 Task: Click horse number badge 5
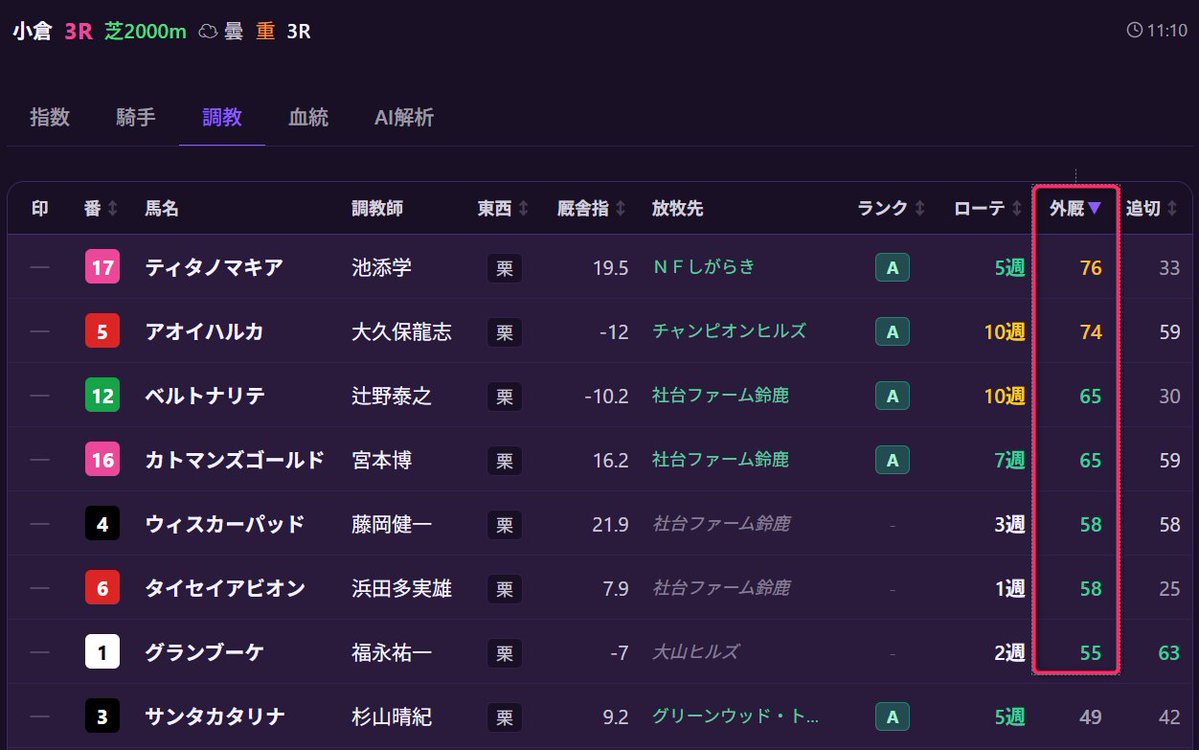102,331
